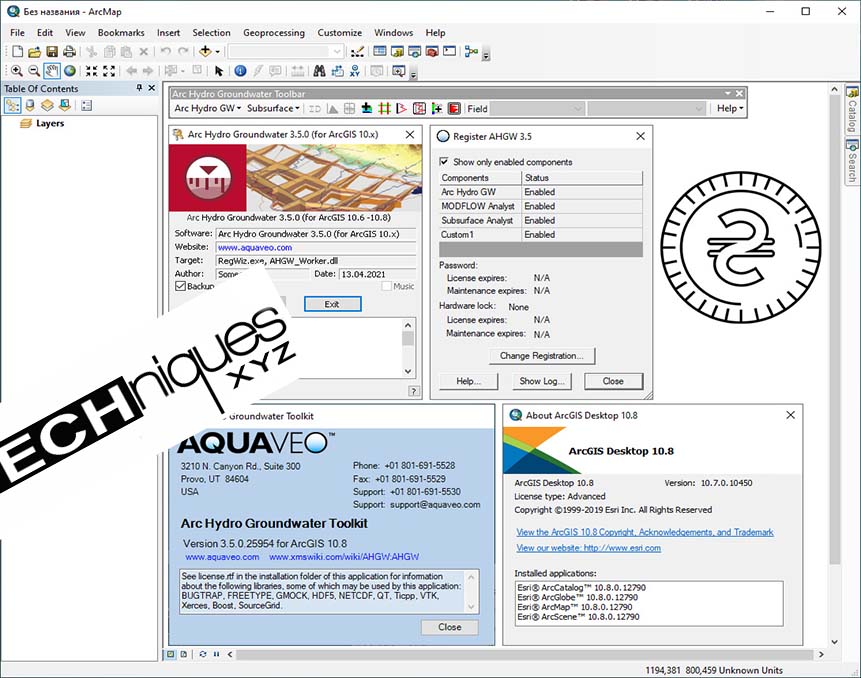Screen dimensions: 861x678
Task: Open the Bookmarks menu
Action: tap(121, 33)
